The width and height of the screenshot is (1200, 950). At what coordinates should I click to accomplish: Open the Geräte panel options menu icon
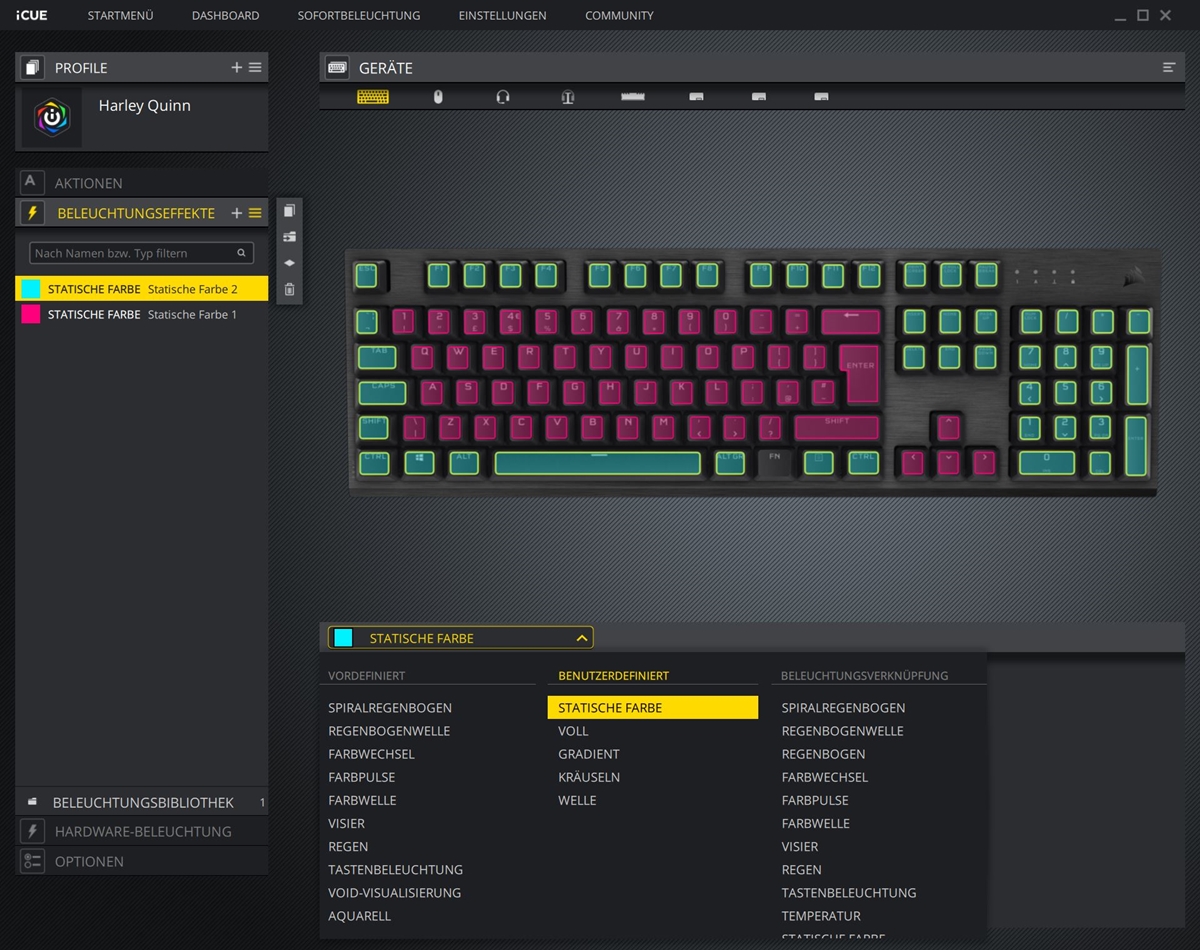click(1168, 67)
